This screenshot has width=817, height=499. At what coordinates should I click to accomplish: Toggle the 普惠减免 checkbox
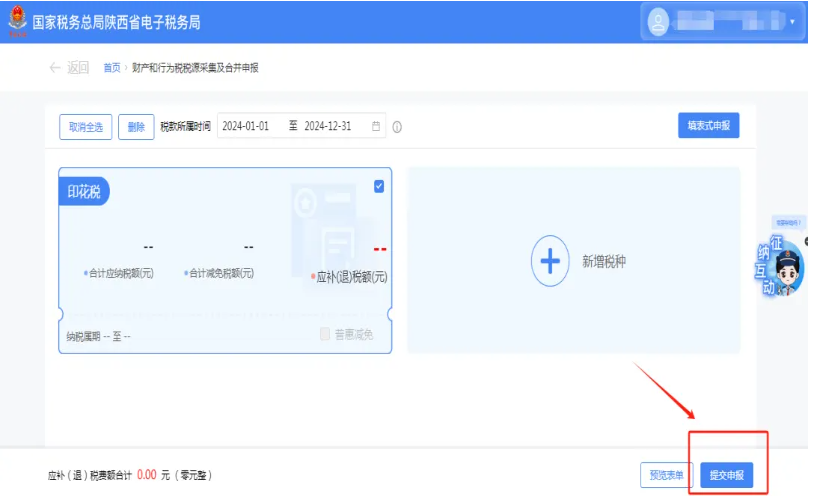pyautogui.click(x=325, y=334)
